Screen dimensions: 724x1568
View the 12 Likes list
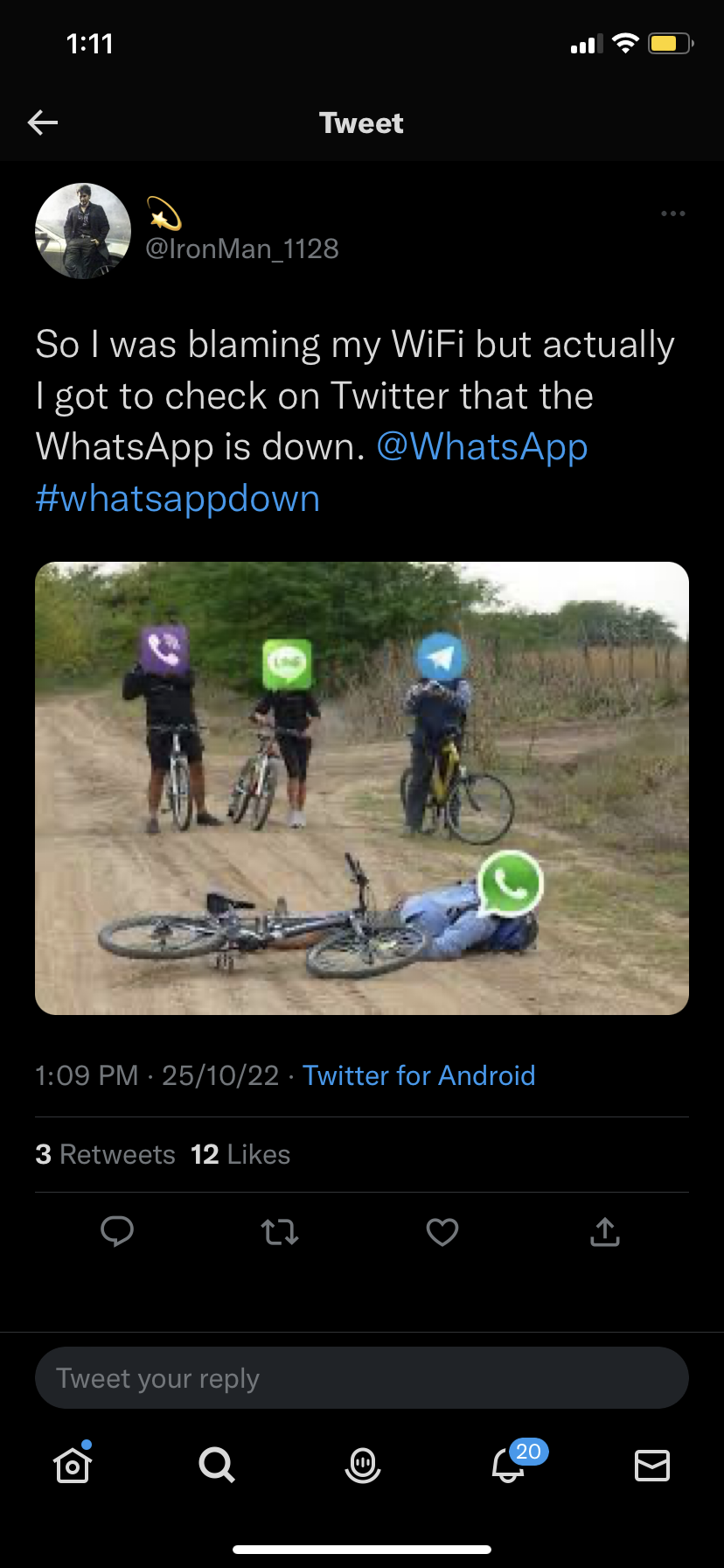[x=240, y=1155]
